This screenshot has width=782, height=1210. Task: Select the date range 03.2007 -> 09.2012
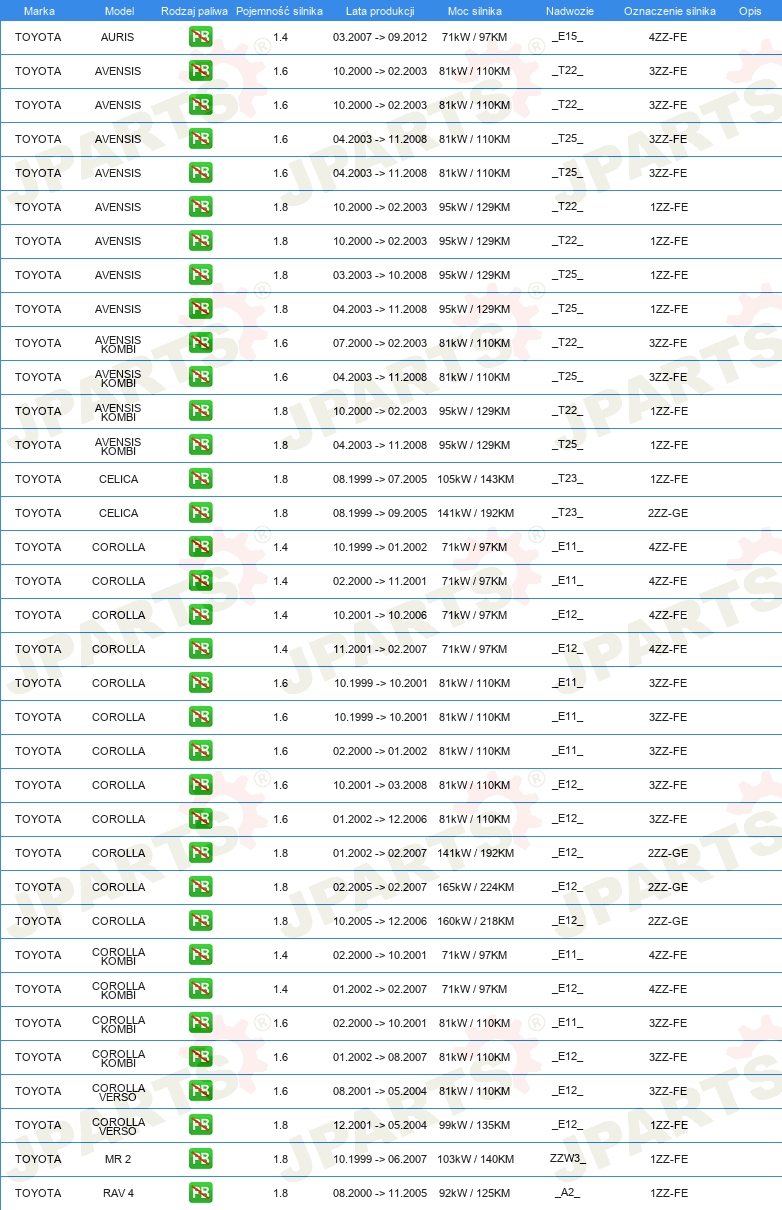(380, 37)
